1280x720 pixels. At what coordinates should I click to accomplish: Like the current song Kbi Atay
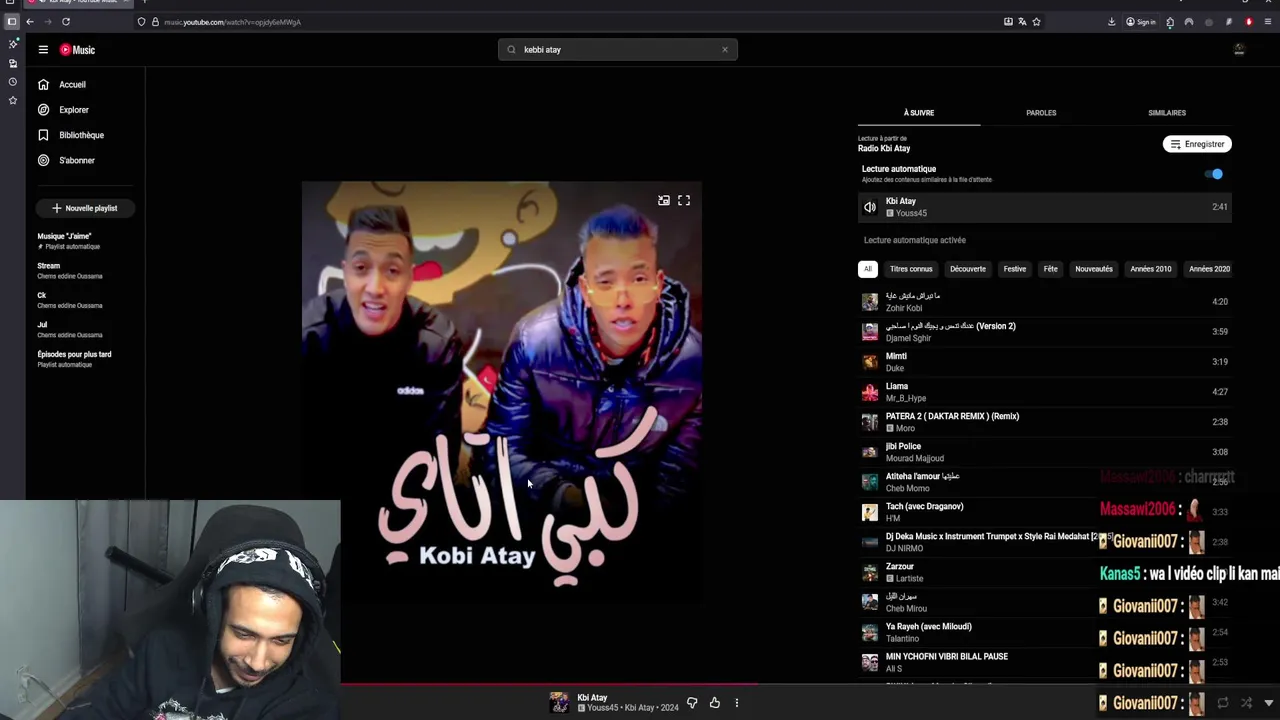coord(714,703)
